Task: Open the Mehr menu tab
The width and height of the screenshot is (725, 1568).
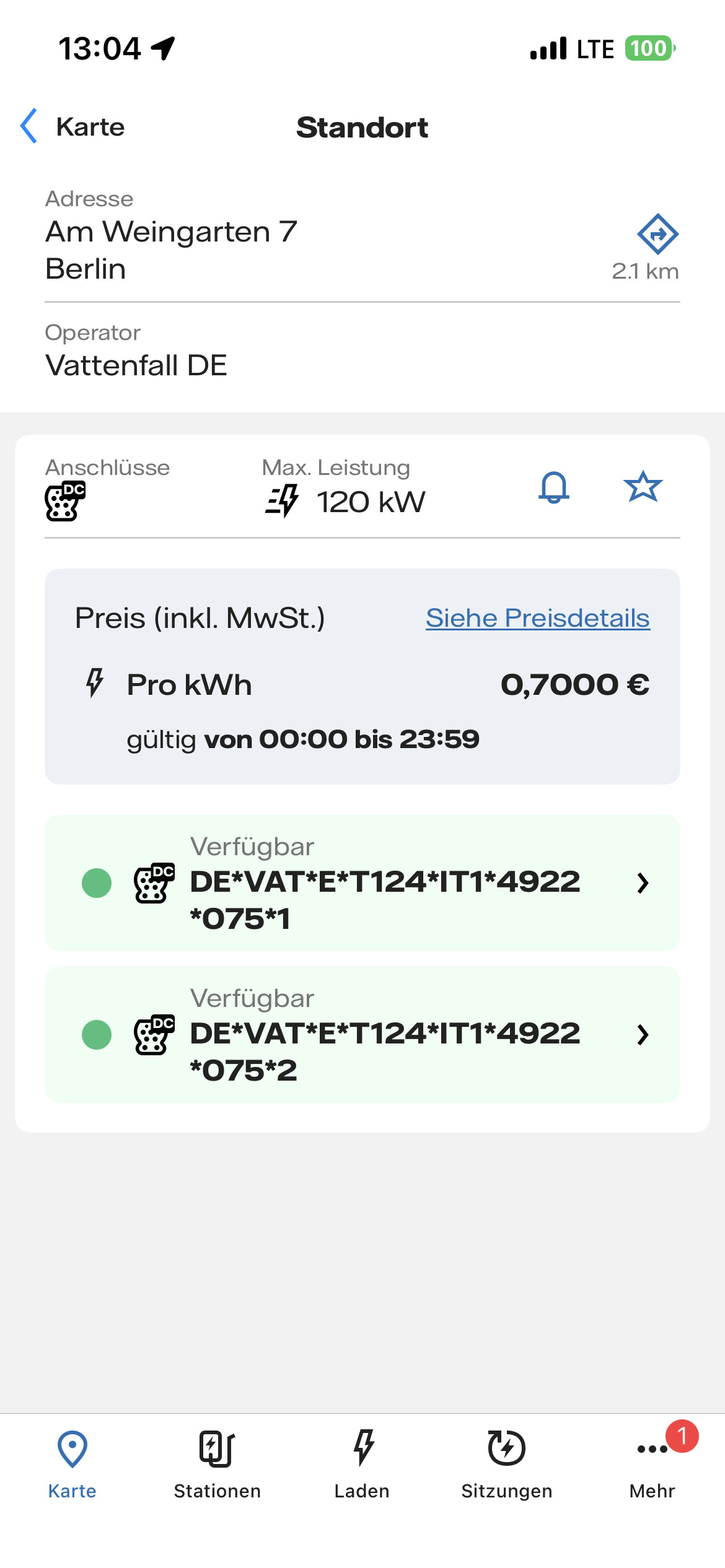Action: click(652, 1463)
